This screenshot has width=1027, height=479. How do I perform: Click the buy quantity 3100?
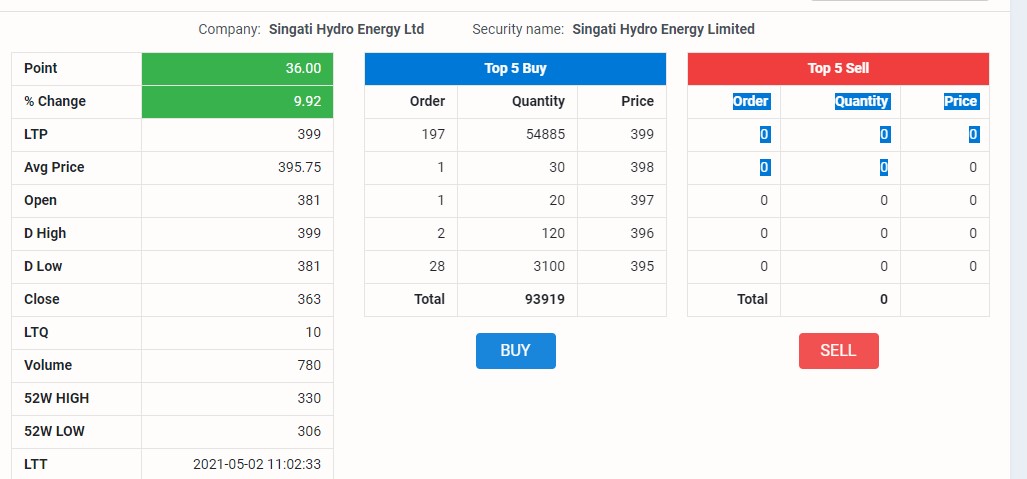(549, 266)
